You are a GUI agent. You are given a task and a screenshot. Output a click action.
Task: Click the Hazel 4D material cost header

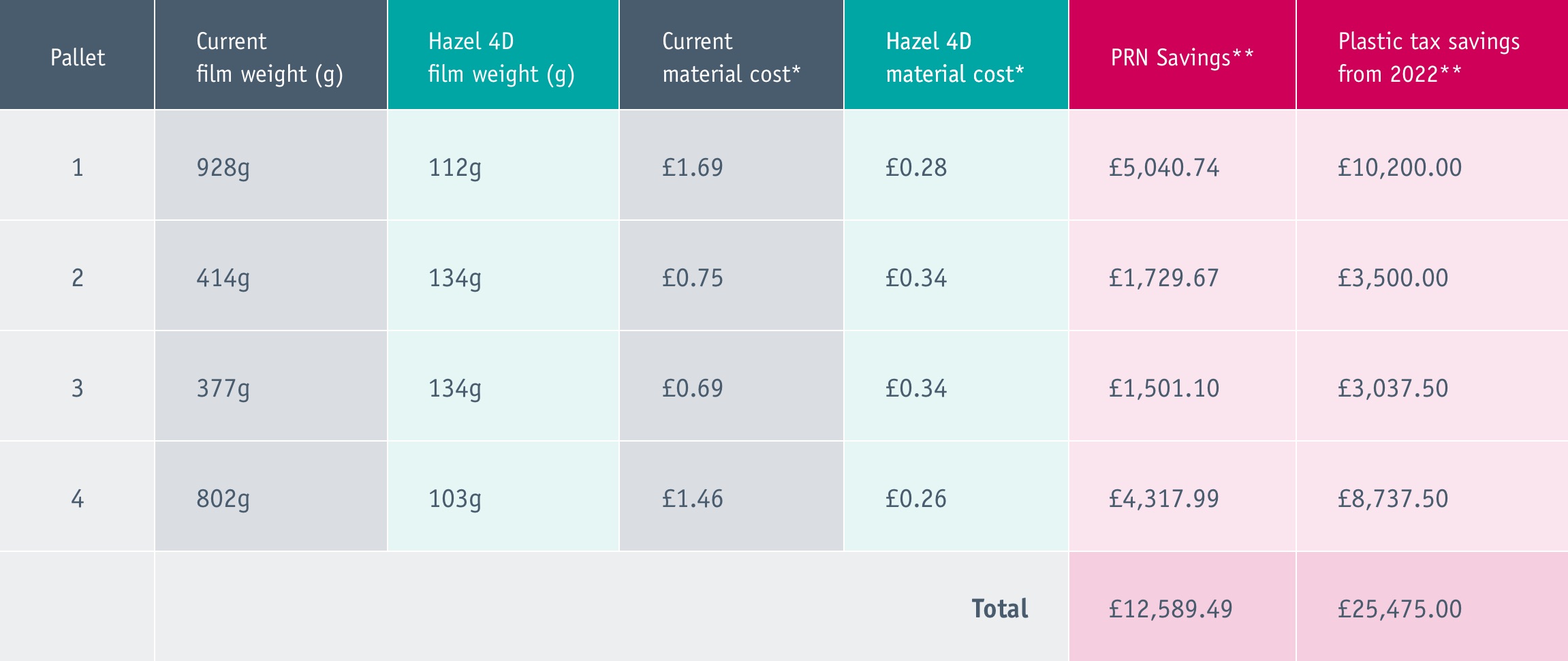pos(955,58)
